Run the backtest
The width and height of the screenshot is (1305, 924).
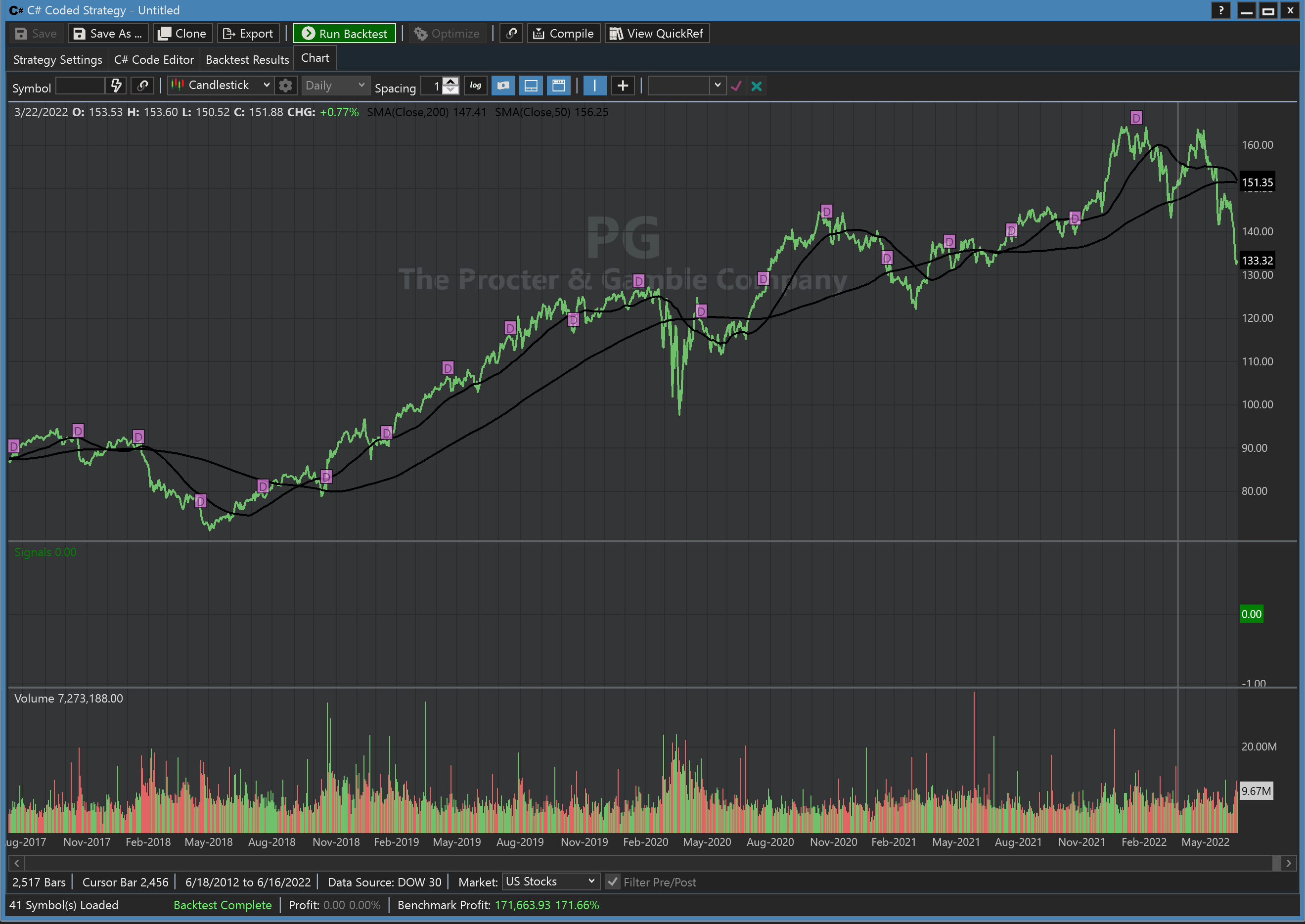pos(344,34)
